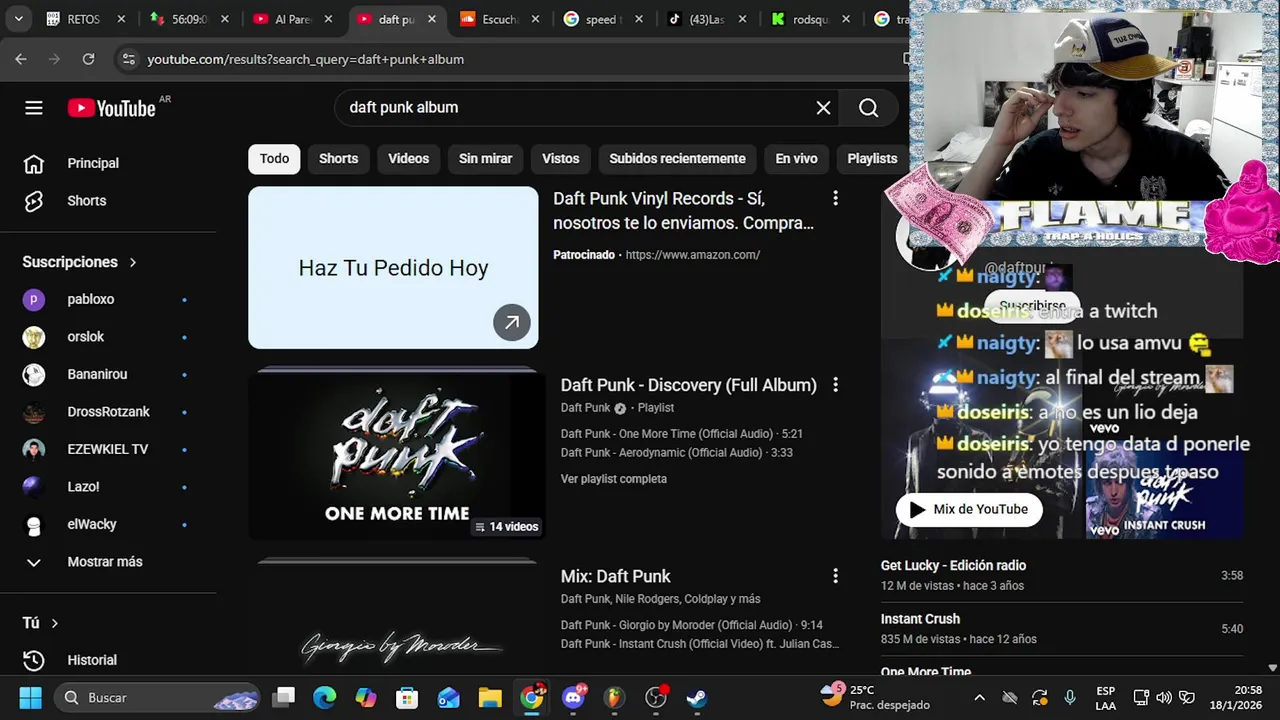The width and height of the screenshot is (1280, 720).
Task: Open Discord from the taskbar
Action: (x=573, y=697)
